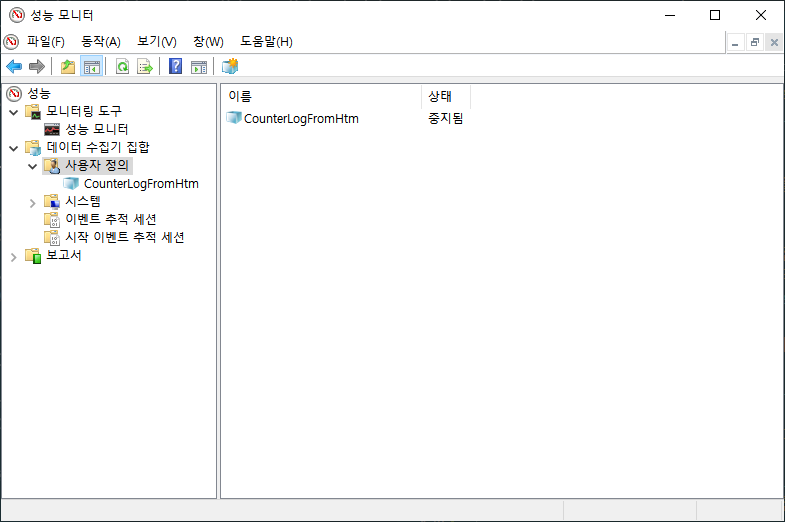Sort by the 이름 column header
The width and height of the screenshot is (785, 522).
pyautogui.click(x=321, y=96)
